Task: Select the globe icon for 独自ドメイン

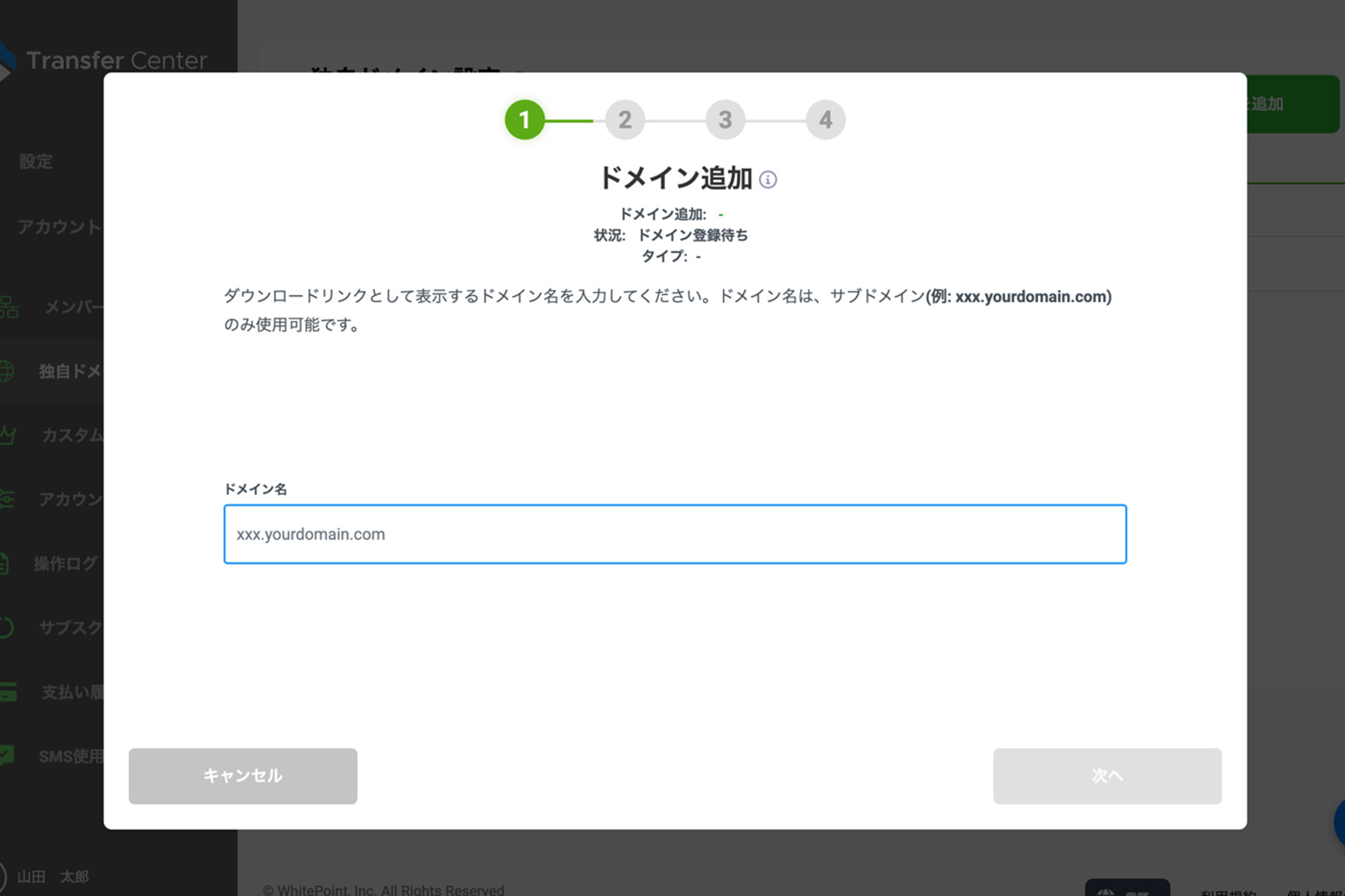Action: pyautogui.click(x=7, y=371)
